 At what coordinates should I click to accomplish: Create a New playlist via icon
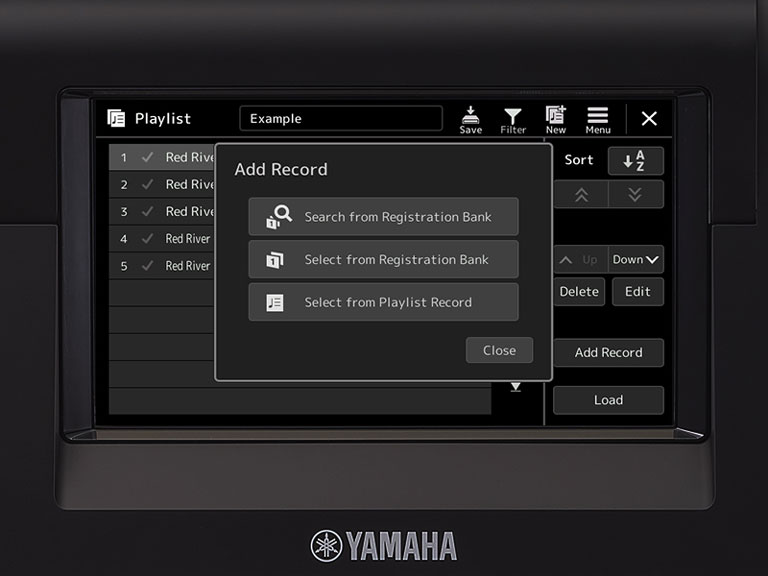point(555,119)
